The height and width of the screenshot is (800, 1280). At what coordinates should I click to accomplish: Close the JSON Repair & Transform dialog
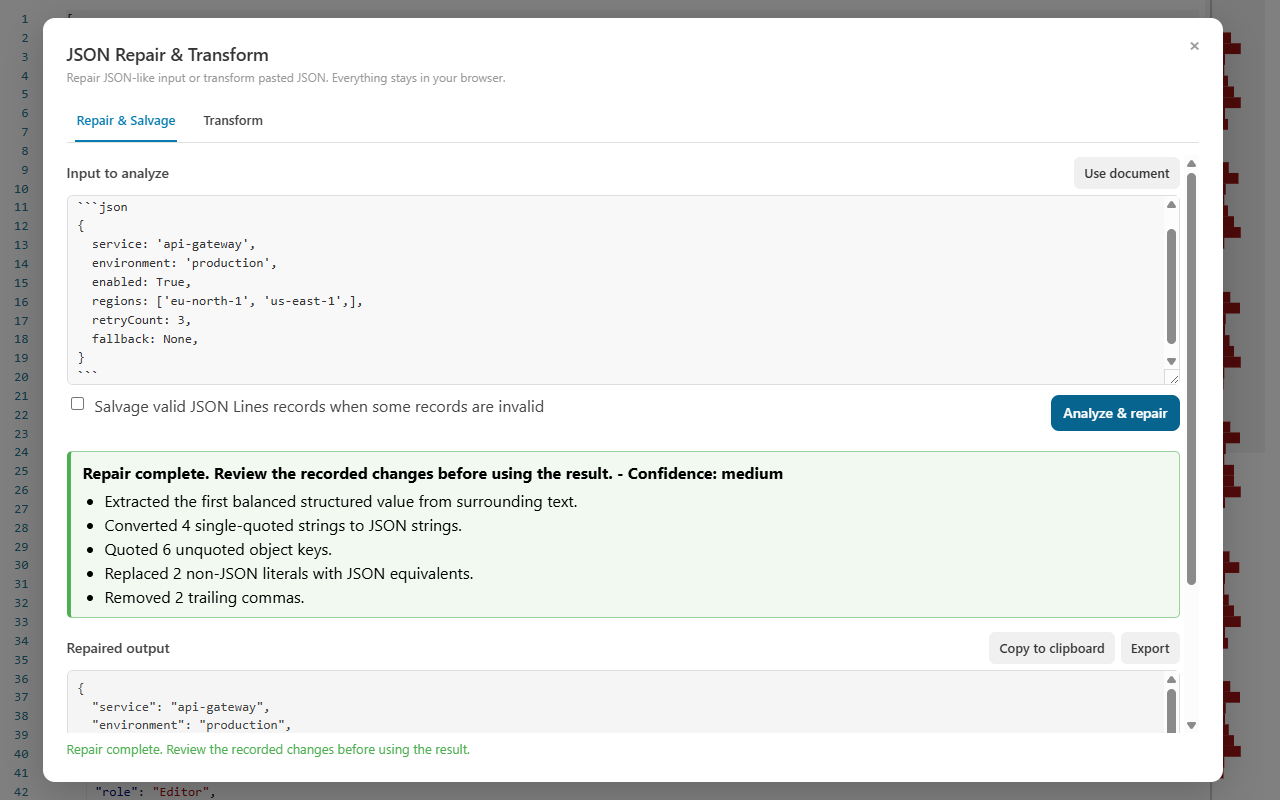click(1194, 46)
